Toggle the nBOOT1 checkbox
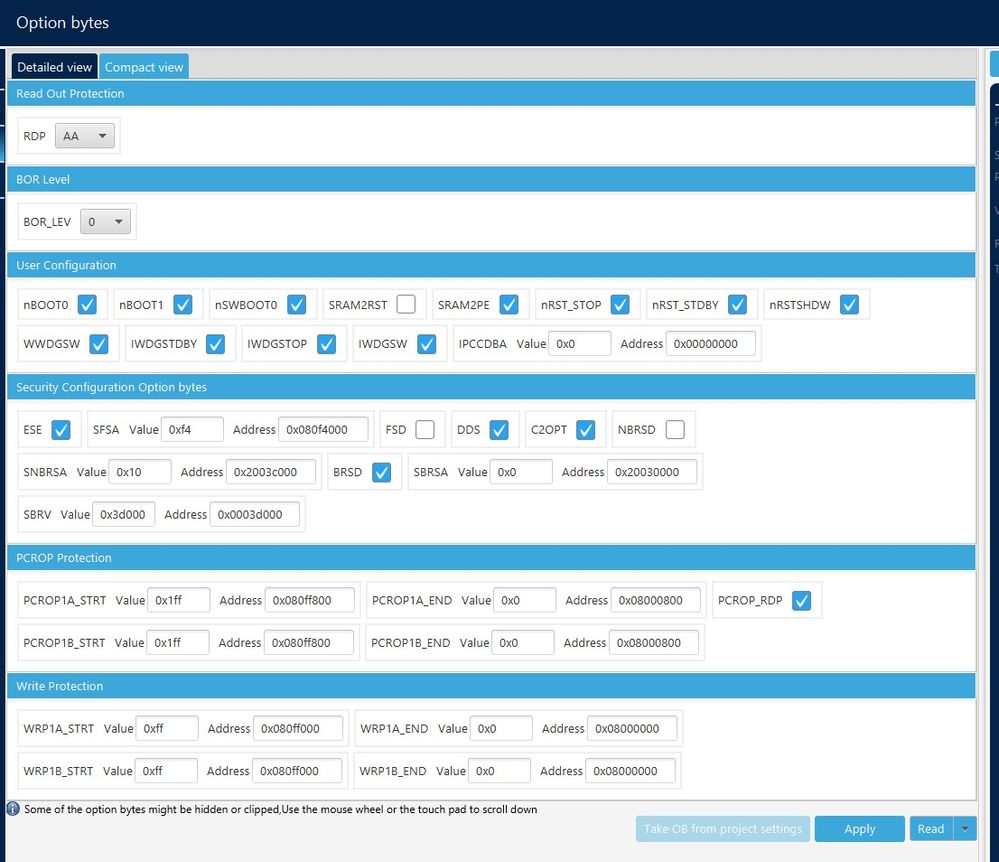Screen dimensions: 999x862 click(183, 305)
